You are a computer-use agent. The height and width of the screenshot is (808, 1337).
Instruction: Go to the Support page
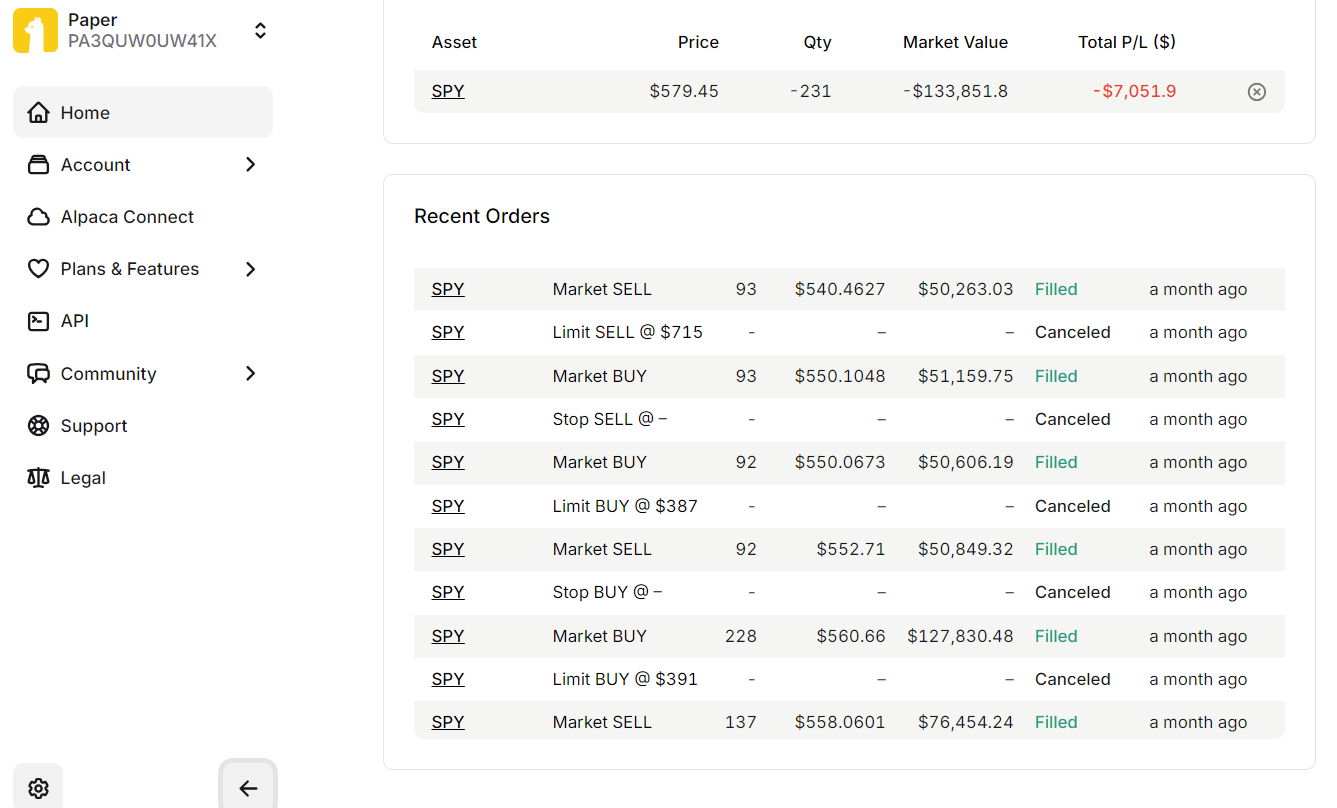coord(94,426)
